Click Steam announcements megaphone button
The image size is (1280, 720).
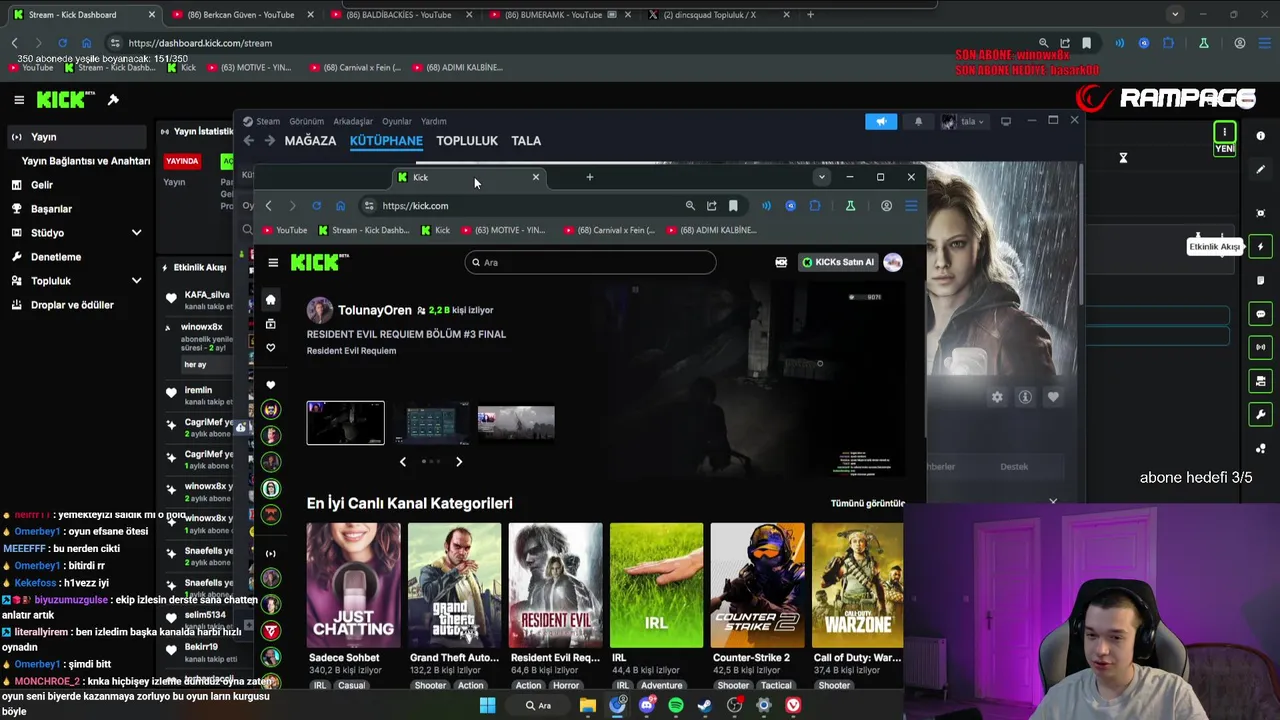pos(881,121)
